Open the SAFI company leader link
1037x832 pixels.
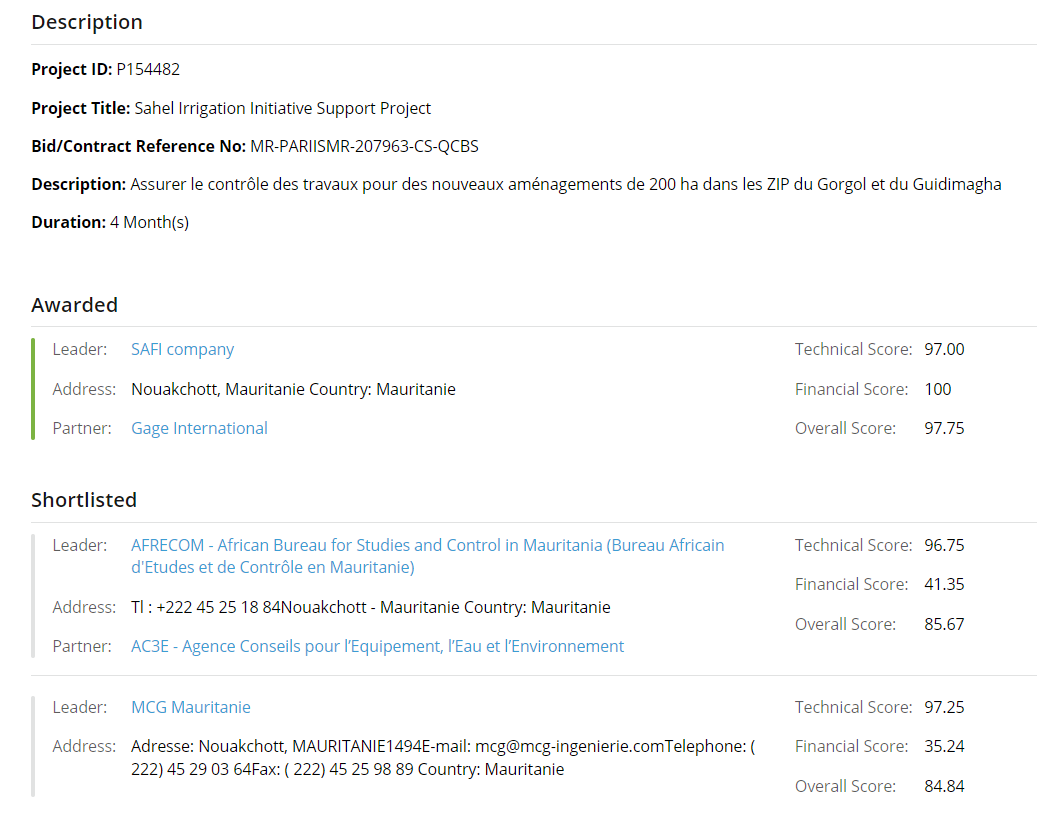182,349
